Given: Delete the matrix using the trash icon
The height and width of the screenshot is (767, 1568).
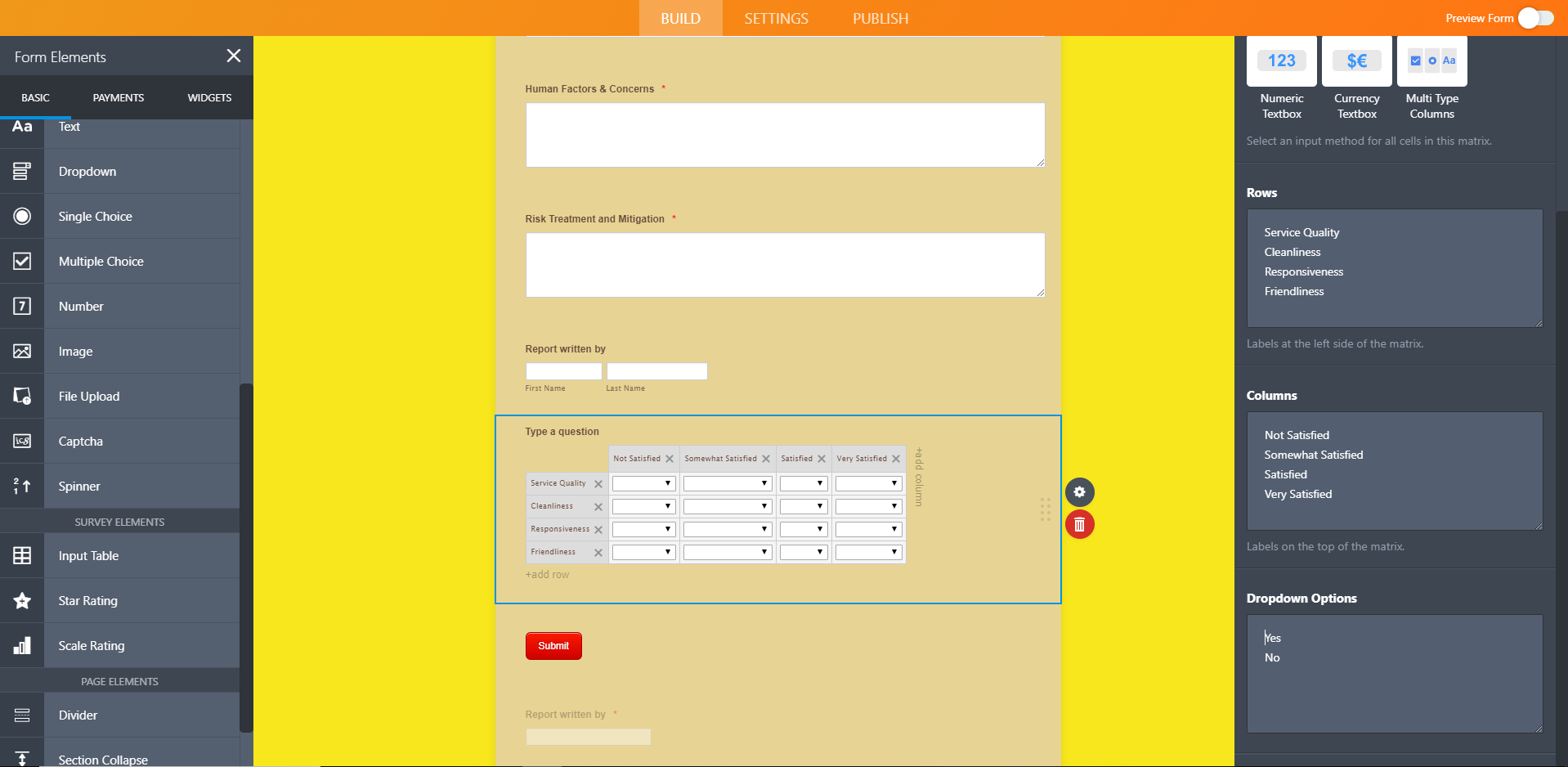Looking at the screenshot, I should point(1080,524).
